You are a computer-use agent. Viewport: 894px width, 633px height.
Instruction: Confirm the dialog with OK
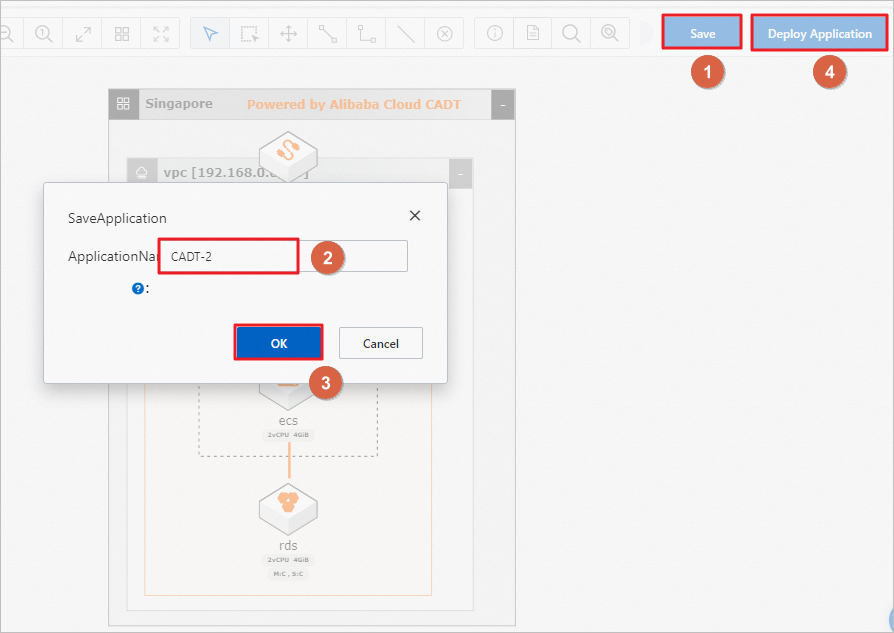pyautogui.click(x=279, y=343)
